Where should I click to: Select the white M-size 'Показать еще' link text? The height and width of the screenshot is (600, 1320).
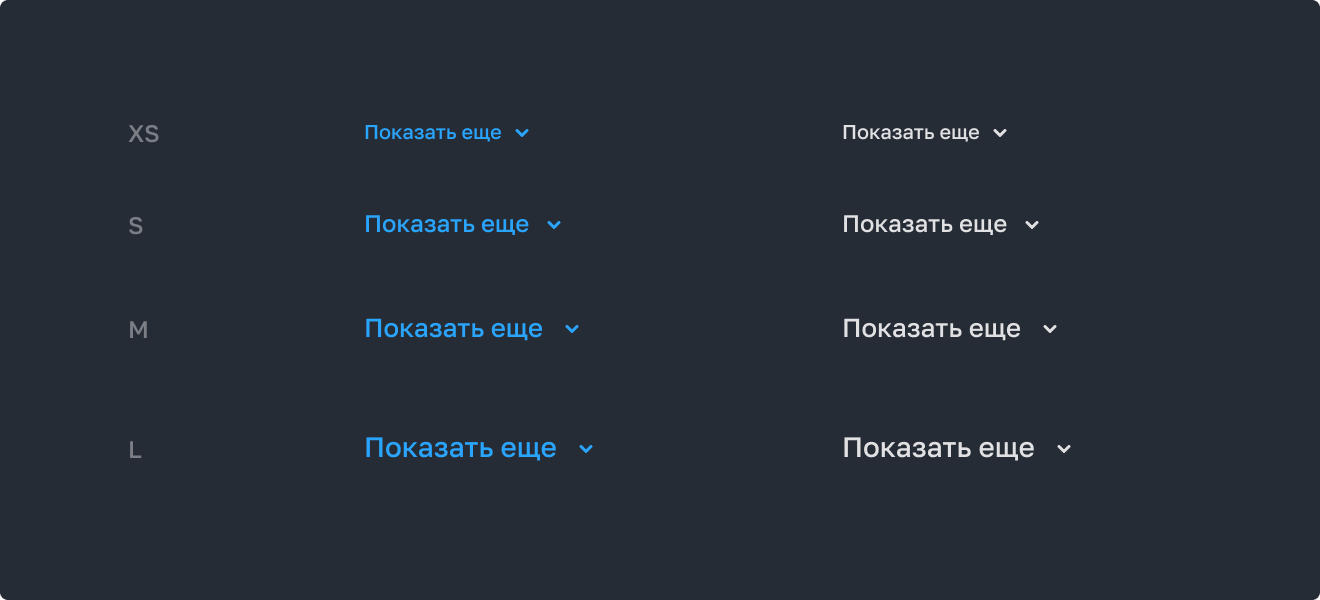point(931,329)
